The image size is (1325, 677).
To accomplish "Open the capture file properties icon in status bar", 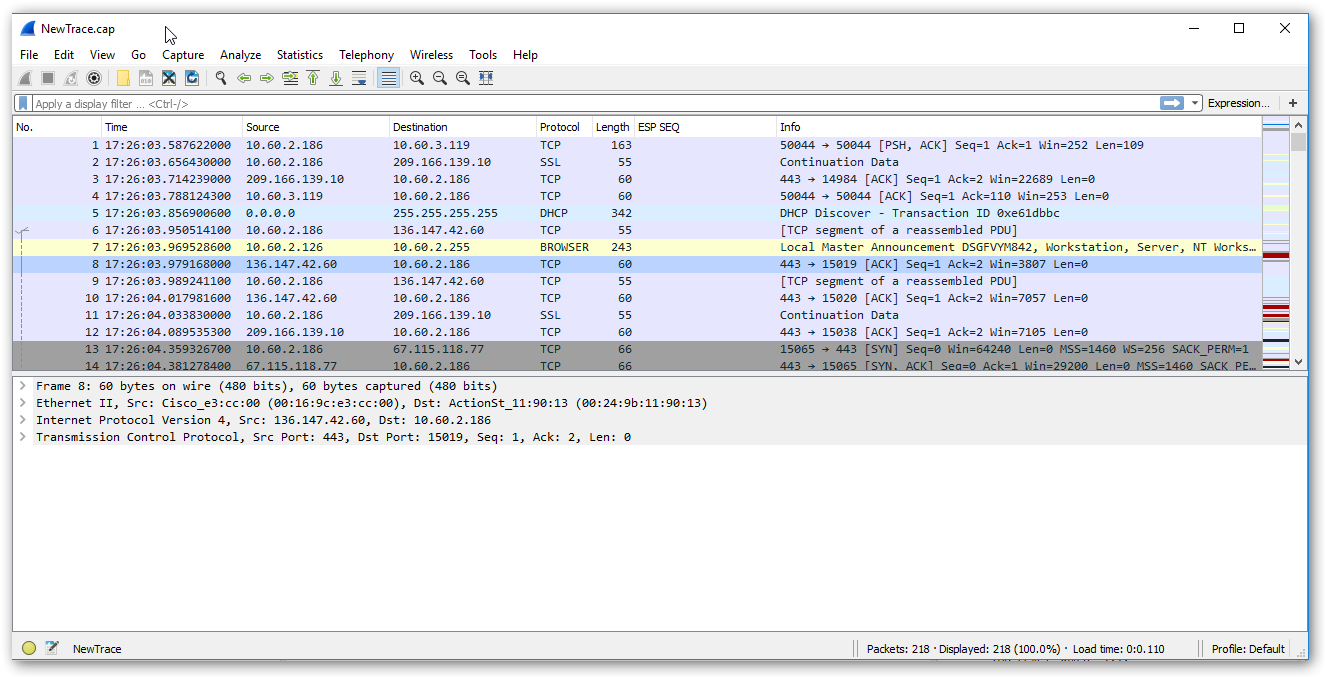I will click(52, 648).
